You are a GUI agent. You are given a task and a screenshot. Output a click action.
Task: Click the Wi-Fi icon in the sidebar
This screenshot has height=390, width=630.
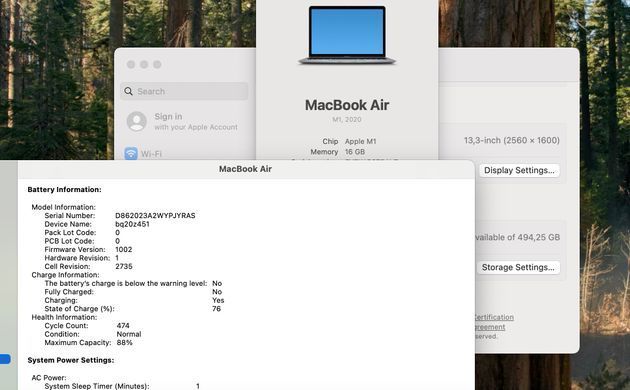131,153
